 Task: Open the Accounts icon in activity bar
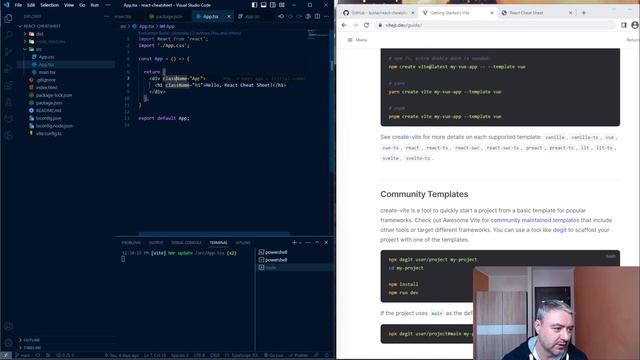(8, 326)
